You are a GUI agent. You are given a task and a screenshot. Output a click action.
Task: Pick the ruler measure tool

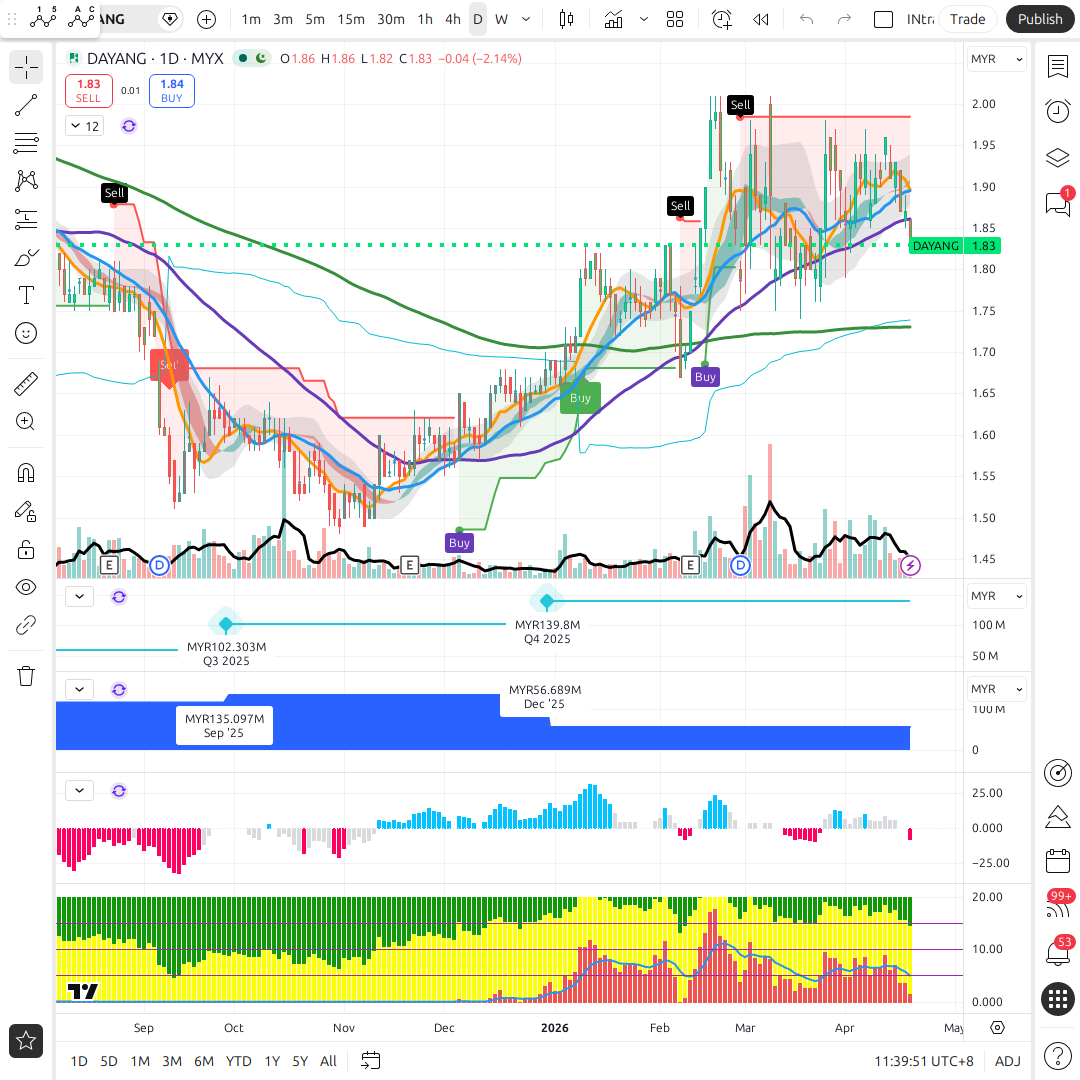26,383
